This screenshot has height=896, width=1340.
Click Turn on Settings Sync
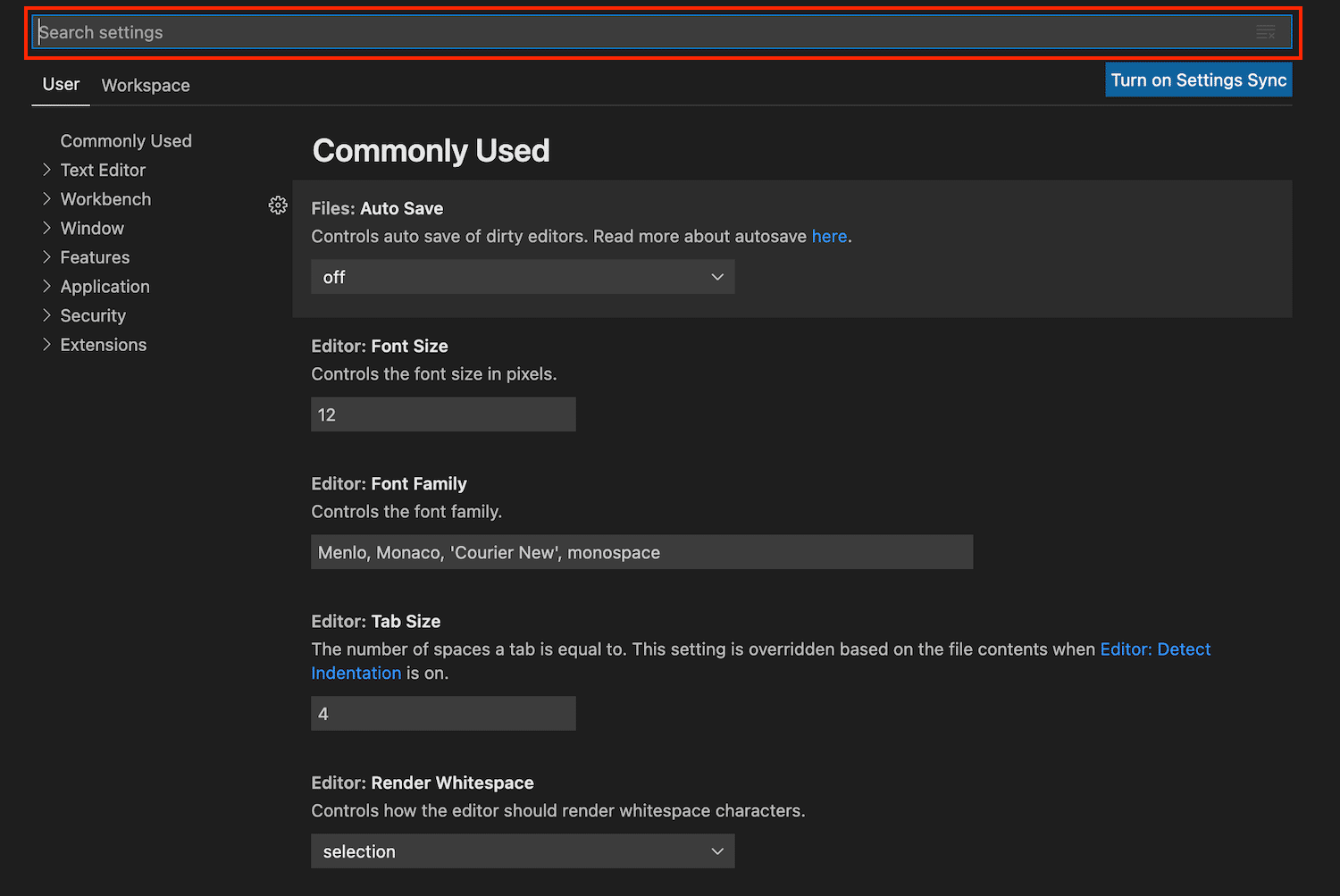tap(1198, 80)
